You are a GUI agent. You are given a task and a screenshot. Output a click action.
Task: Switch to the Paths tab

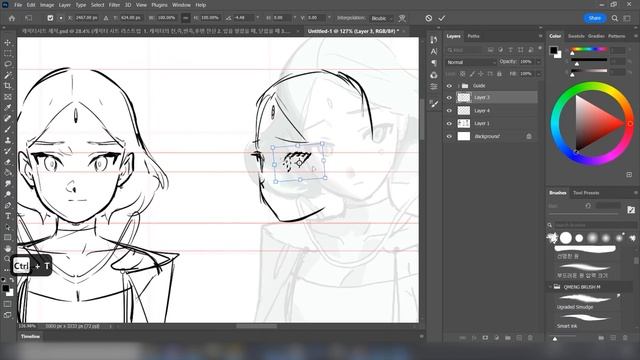pyautogui.click(x=473, y=36)
